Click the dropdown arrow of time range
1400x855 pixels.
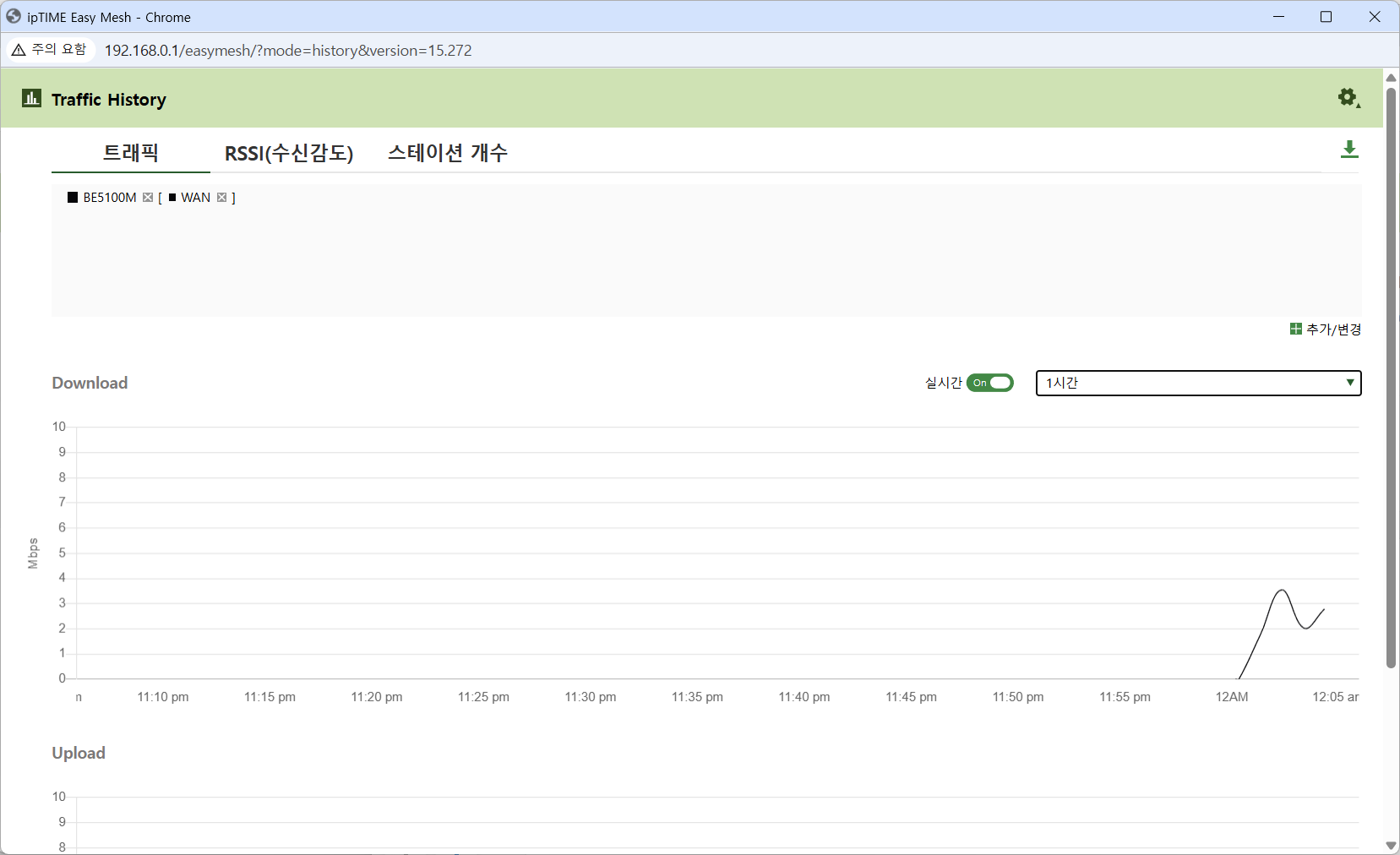[1349, 383]
